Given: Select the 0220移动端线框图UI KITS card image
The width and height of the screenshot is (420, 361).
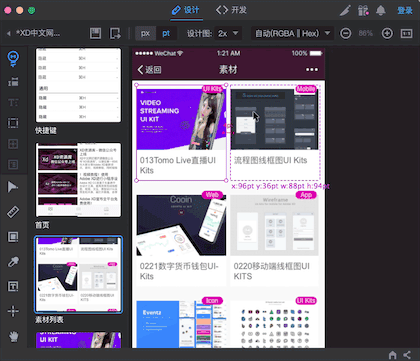Looking at the screenshot, I should [274, 225].
